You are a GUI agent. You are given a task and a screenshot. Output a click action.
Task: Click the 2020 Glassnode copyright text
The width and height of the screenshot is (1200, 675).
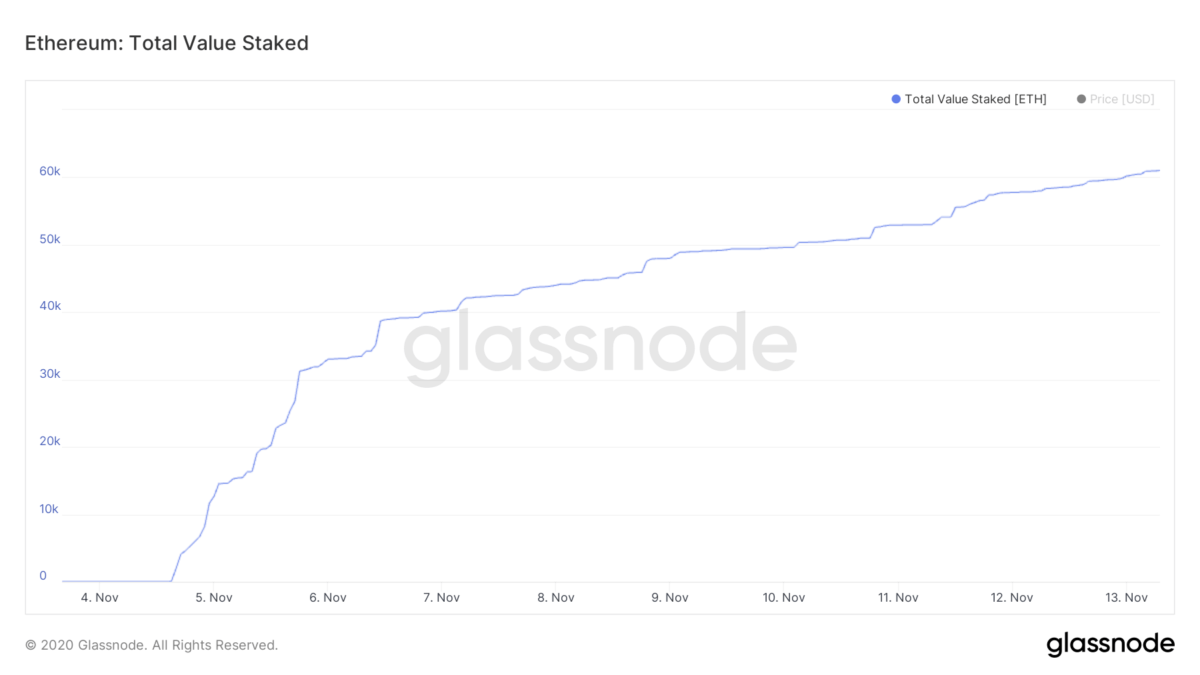point(151,645)
